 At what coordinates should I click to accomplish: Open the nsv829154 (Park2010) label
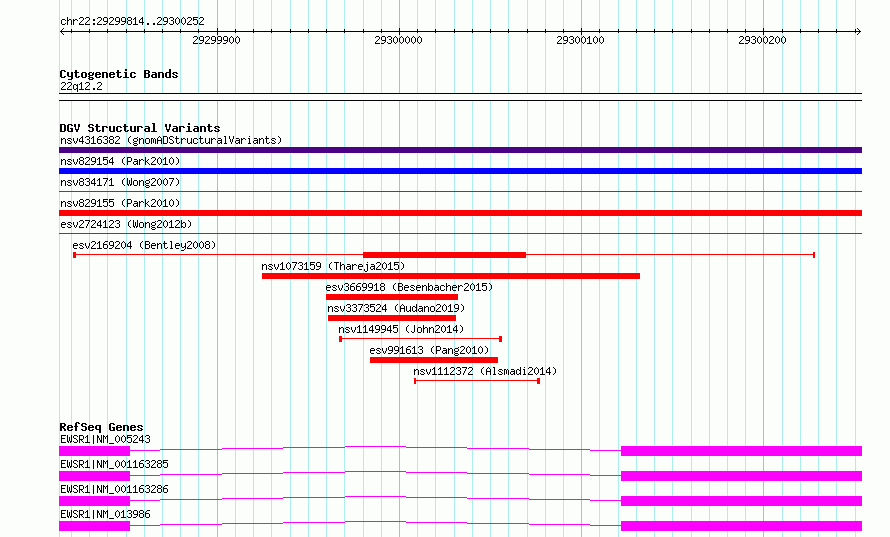click(x=120, y=161)
